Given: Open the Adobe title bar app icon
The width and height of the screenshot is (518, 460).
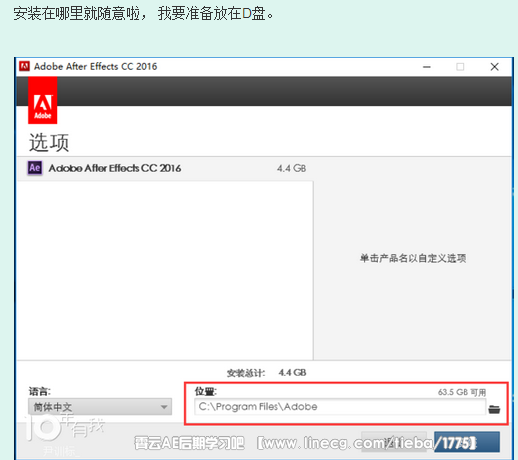Looking at the screenshot, I should click(24, 66).
